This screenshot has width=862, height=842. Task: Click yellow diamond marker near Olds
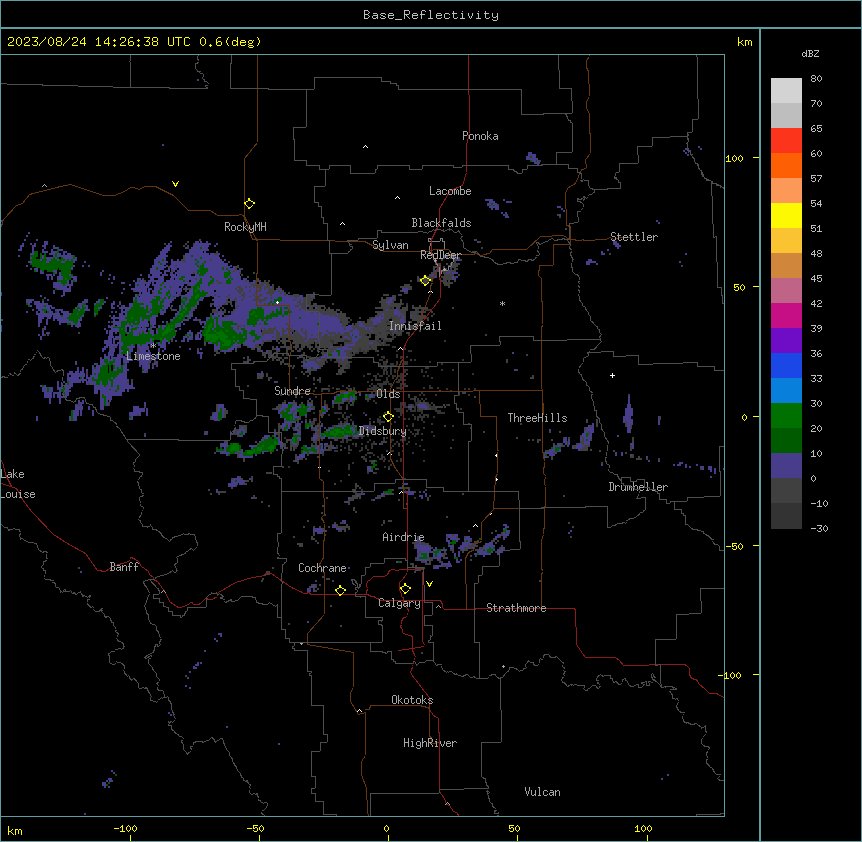click(388, 417)
